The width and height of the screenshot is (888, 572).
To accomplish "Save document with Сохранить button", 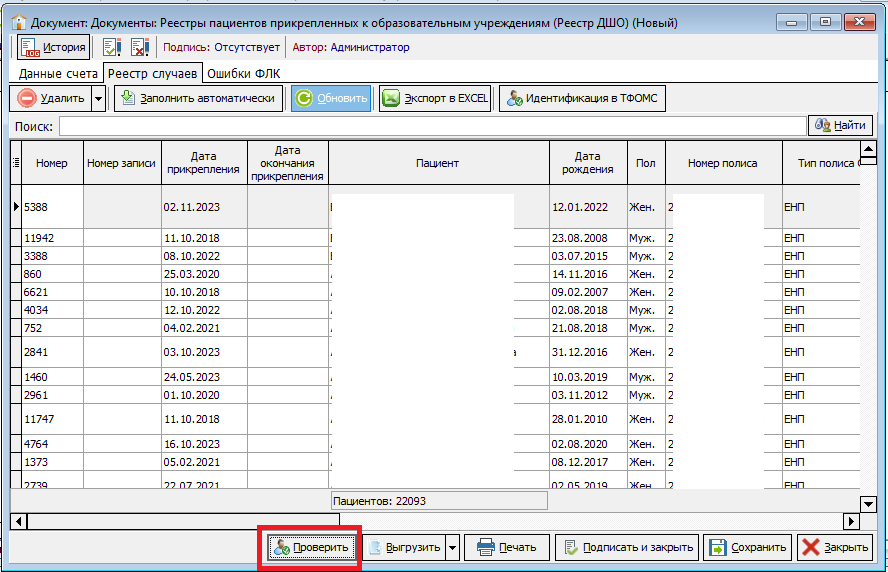I will click(748, 548).
